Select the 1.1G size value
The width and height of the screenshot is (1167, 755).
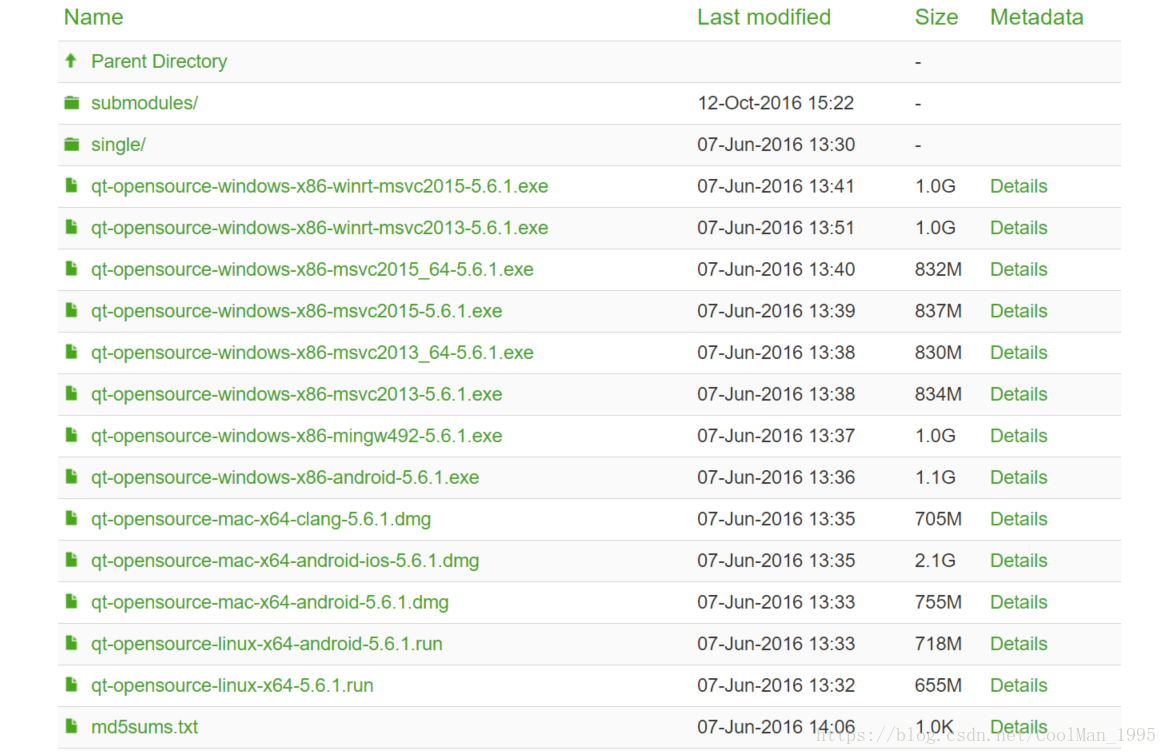click(x=935, y=477)
